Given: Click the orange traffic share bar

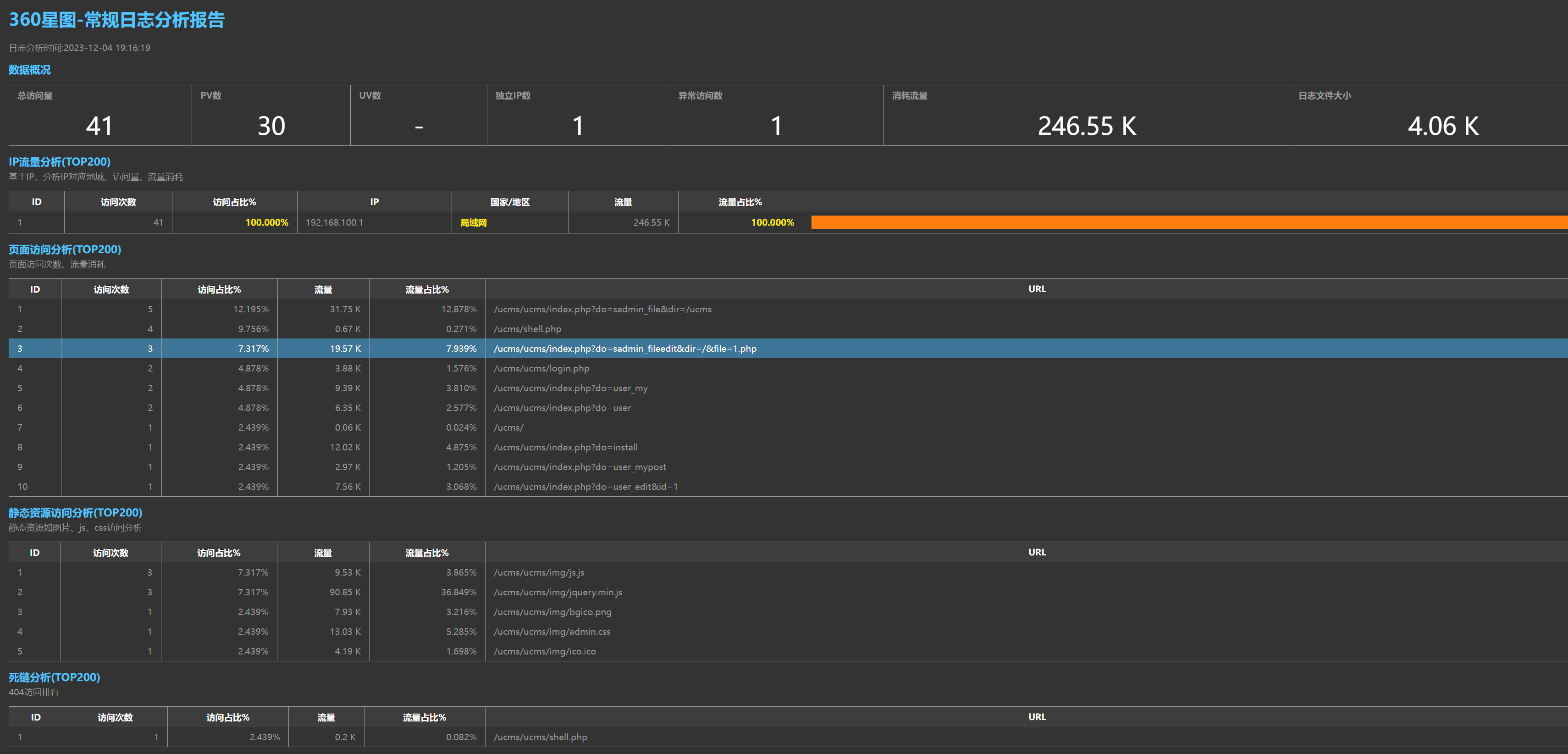Looking at the screenshot, I should [x=1189, y=222].
